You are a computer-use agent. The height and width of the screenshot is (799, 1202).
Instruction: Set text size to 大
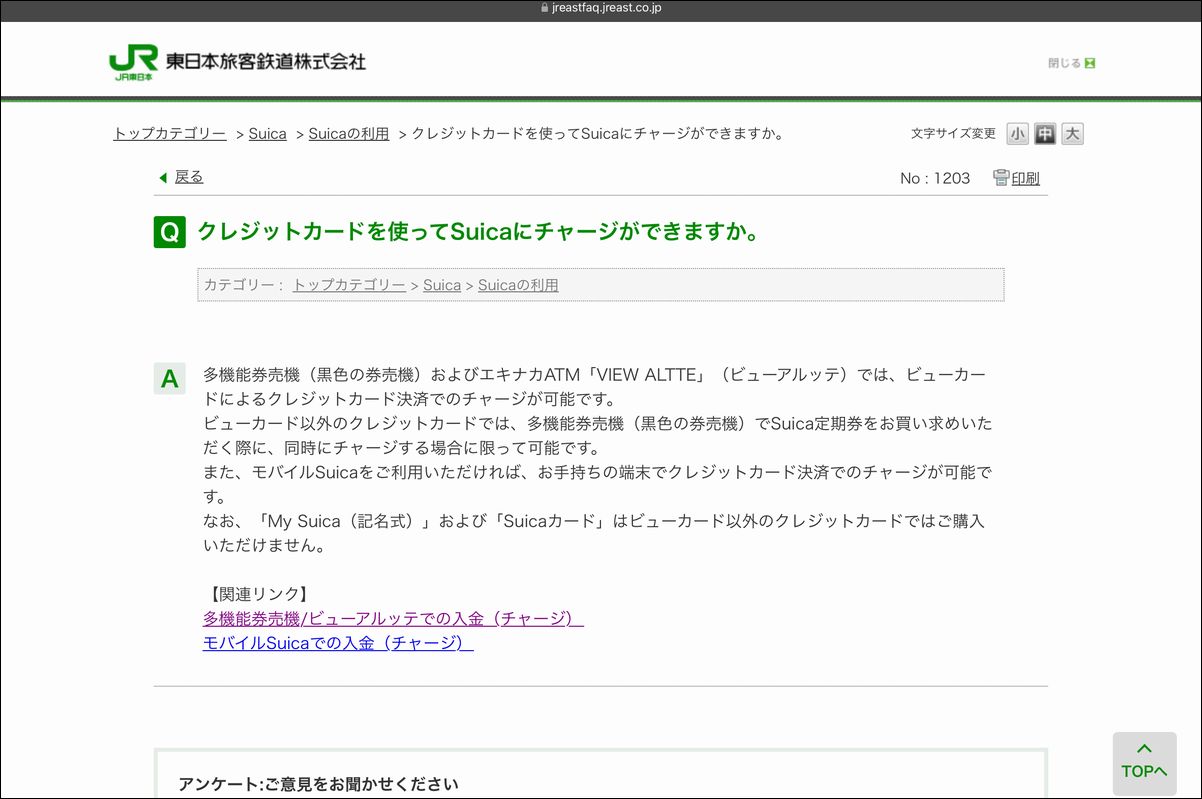[x=1073, y=134]
